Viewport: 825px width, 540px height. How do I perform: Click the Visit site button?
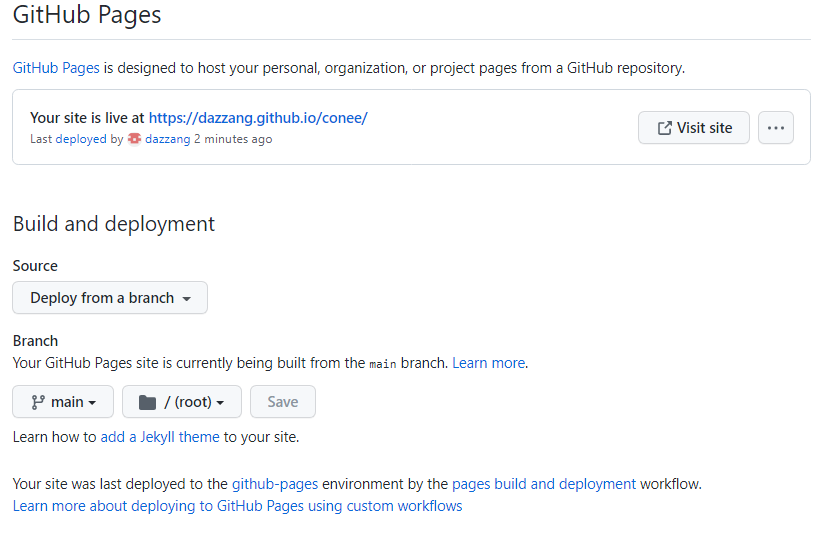[x=693, y=127]
